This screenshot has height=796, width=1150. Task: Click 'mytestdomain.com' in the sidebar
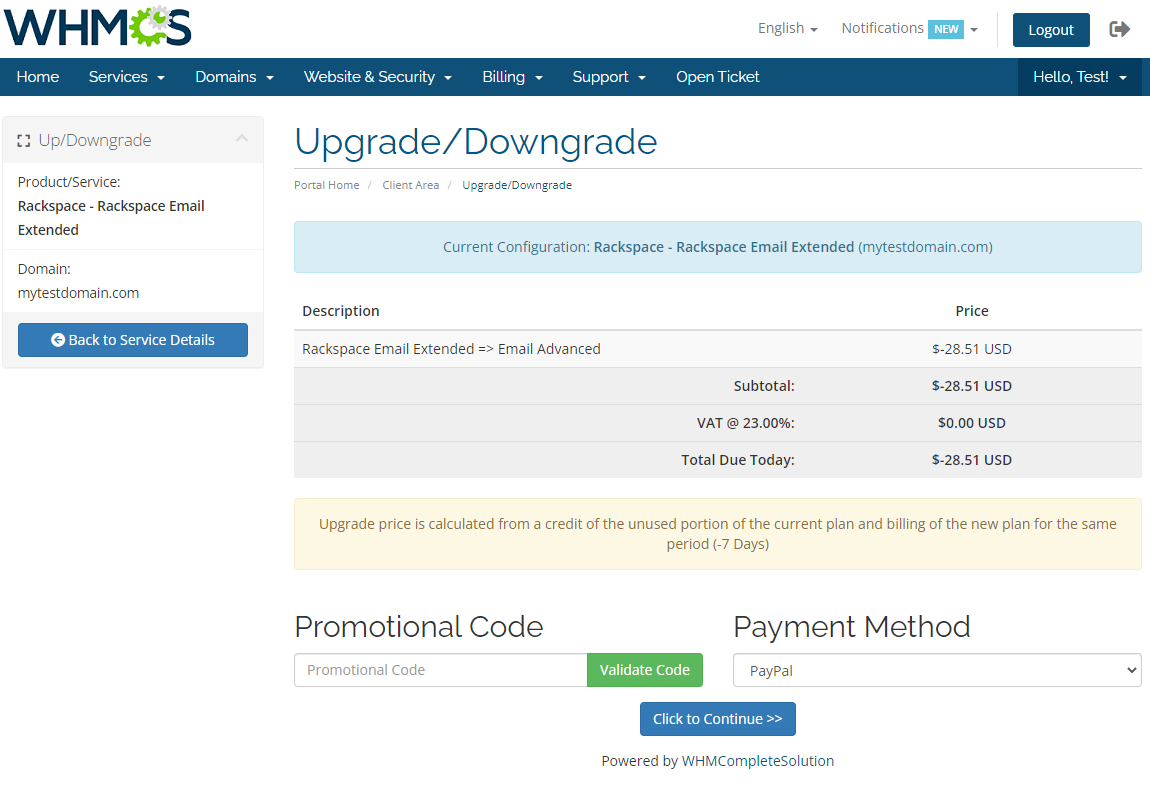[78, 293]
